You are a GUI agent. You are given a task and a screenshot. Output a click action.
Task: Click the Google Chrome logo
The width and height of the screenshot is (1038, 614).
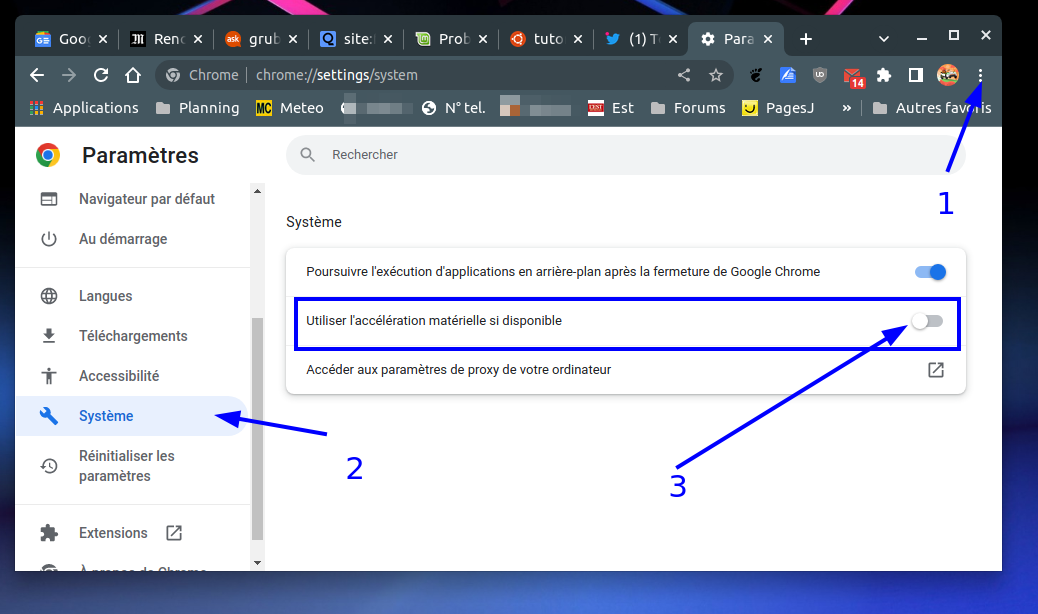48,155
